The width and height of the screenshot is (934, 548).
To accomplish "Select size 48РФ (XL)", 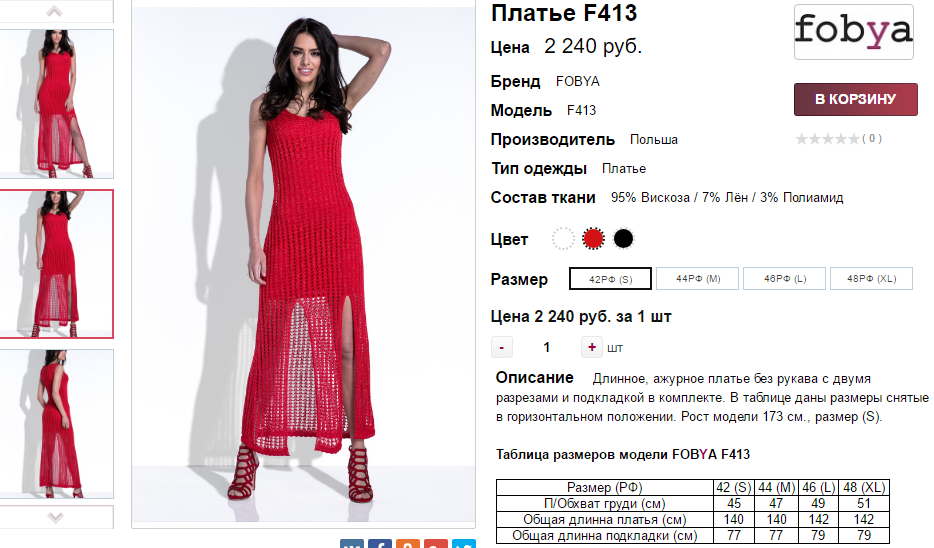I will tap(871, 278).
